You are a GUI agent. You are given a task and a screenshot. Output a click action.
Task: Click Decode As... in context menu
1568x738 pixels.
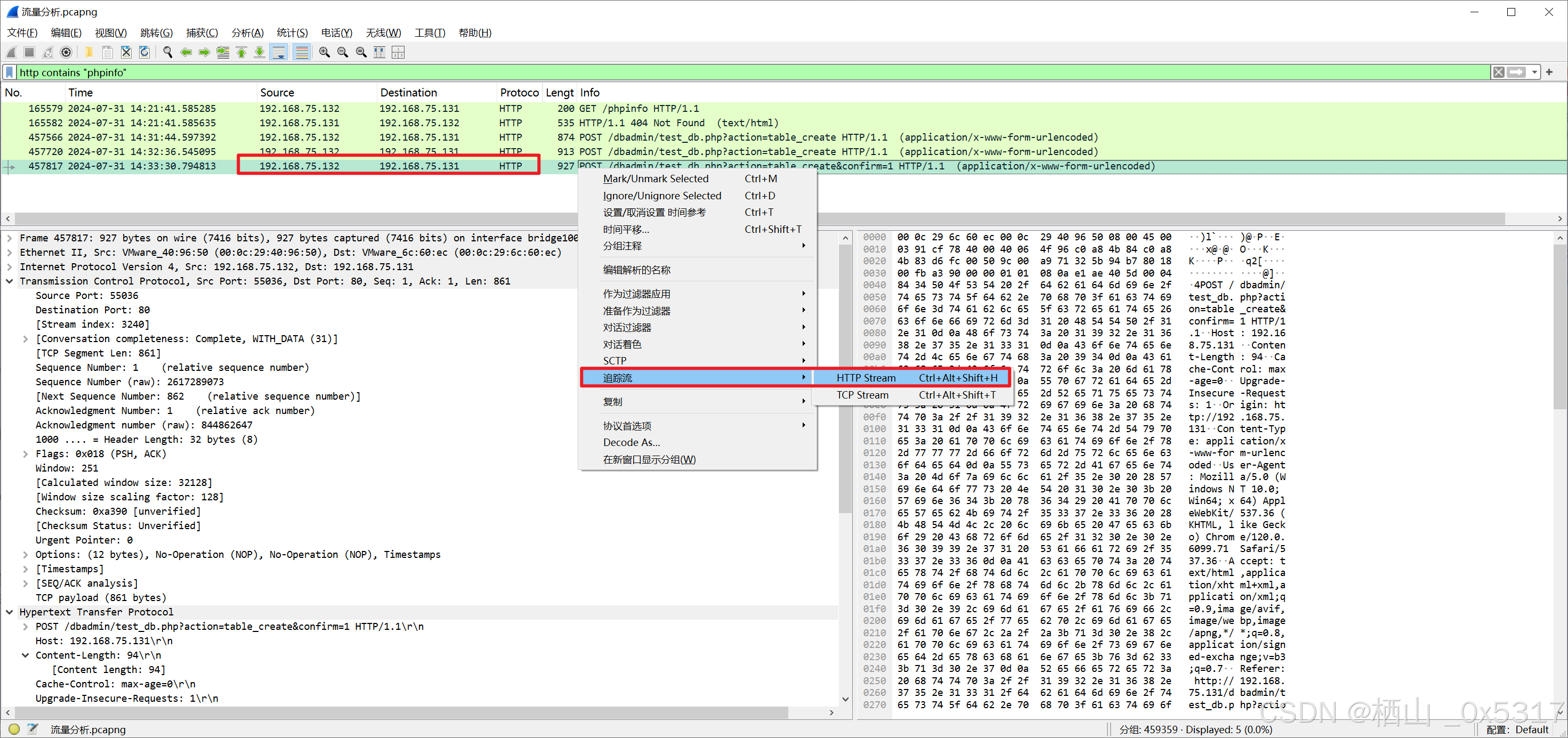click(631, 442)
